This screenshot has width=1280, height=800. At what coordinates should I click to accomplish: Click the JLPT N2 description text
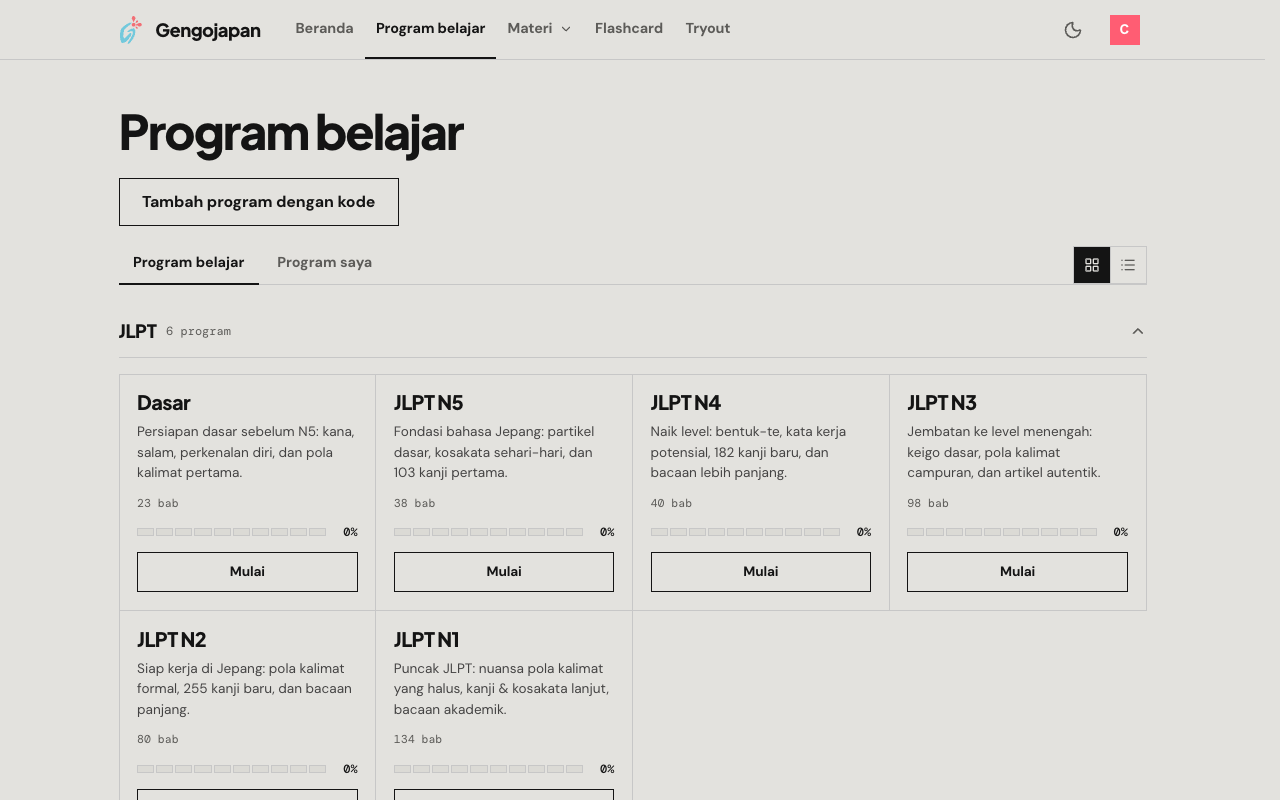click(x=245, y=689)
